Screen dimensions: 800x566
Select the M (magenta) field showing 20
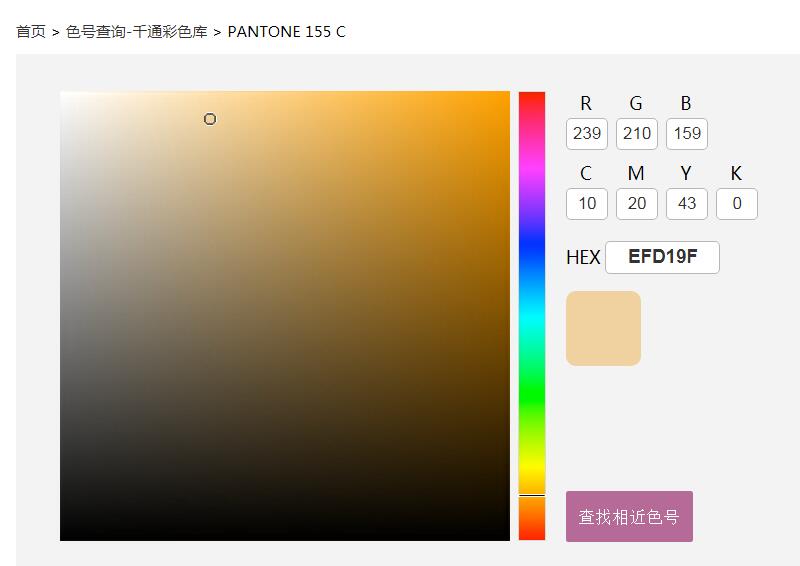[637, 204]
